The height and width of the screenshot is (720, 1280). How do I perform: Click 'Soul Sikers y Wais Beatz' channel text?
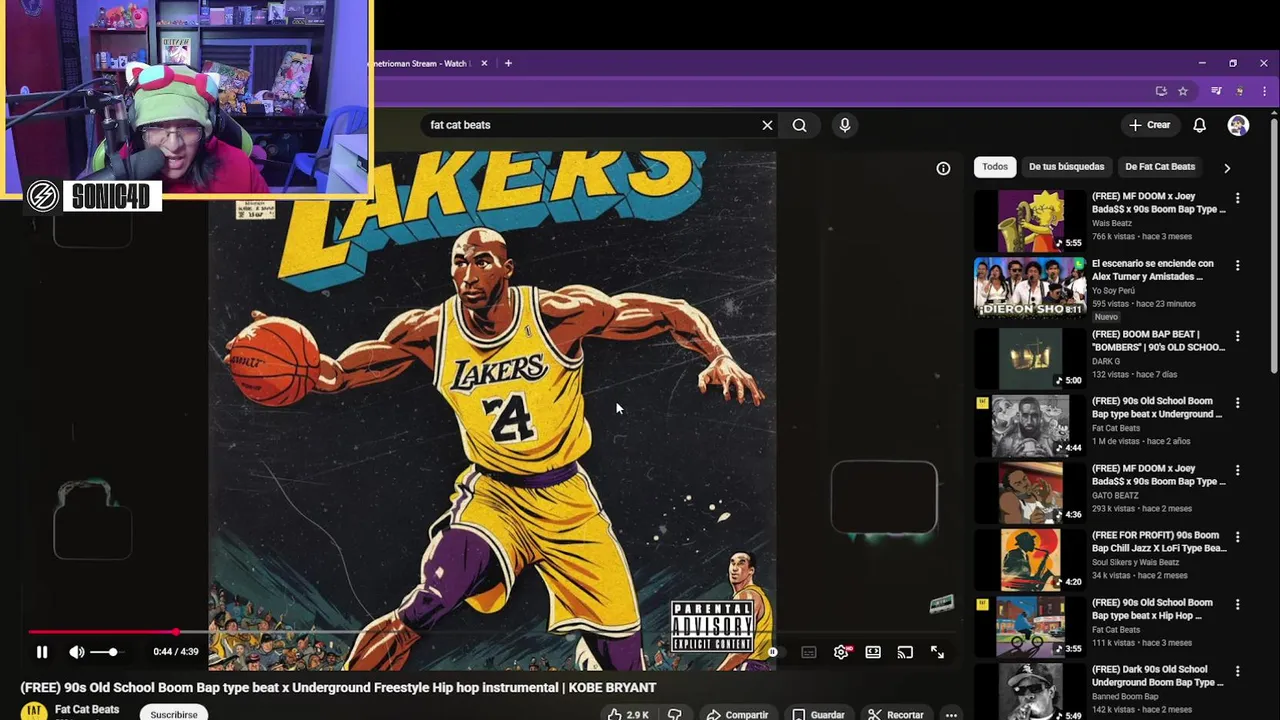click(x=1136, y=562)
